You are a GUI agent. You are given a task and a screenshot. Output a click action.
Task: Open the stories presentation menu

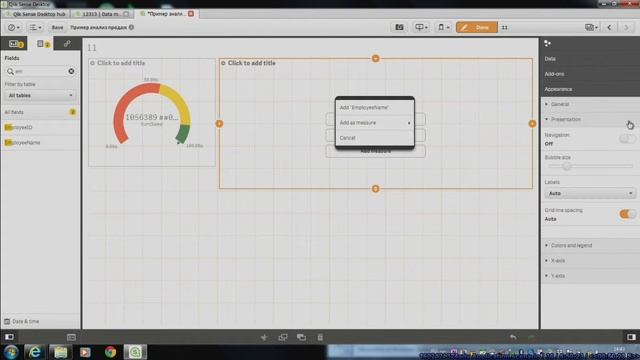click(x=420, y=27)
